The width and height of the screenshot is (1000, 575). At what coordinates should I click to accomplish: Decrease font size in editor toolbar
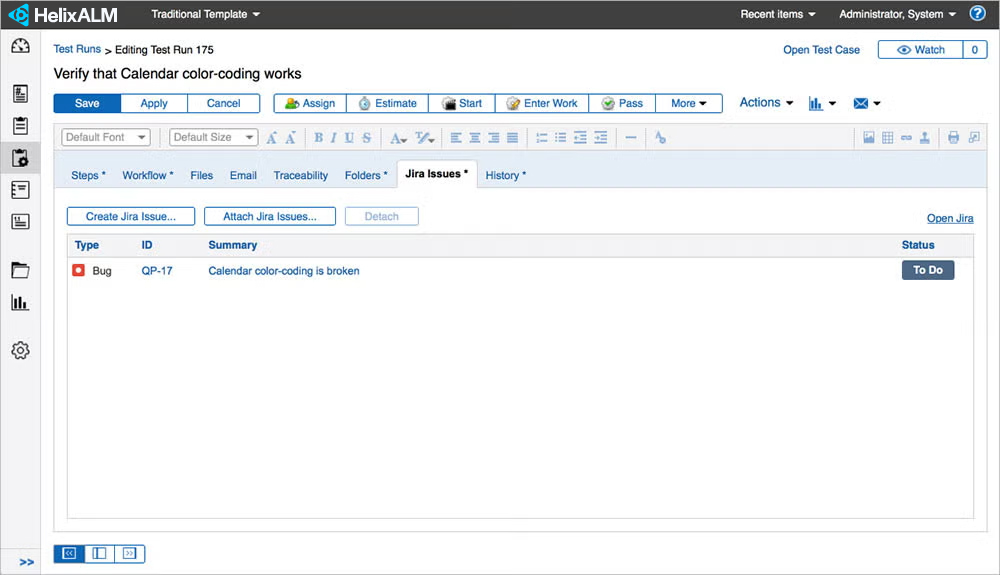[290, 138]
